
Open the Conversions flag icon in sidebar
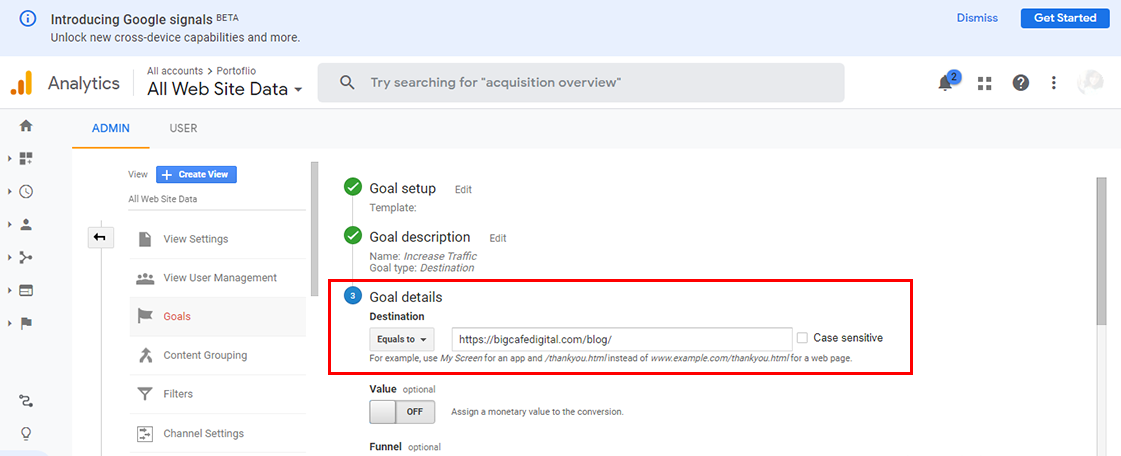pyautogui.click(x=26, y=323)
